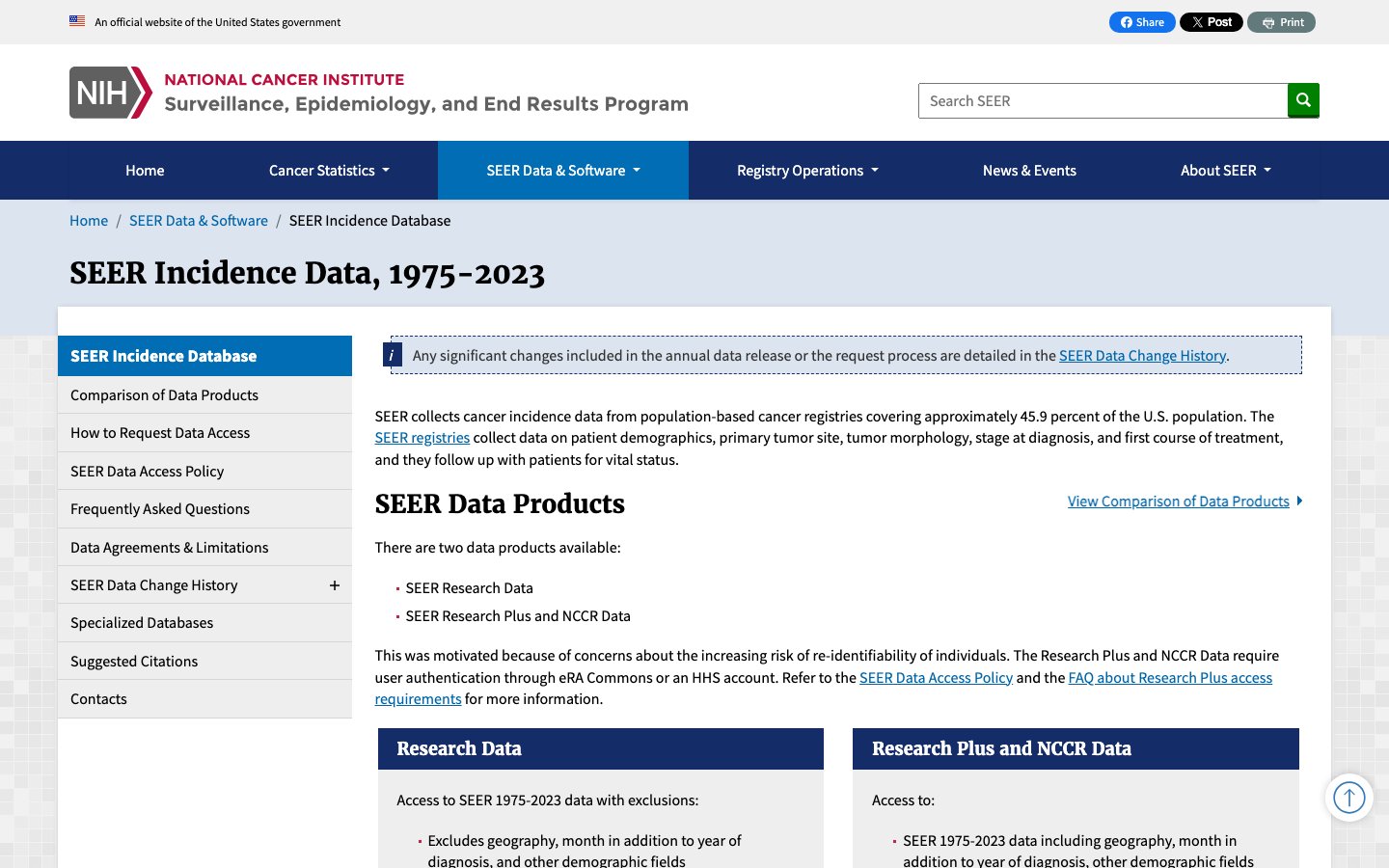Open Suggested Citations sidebar item

(x=204, y=662)
